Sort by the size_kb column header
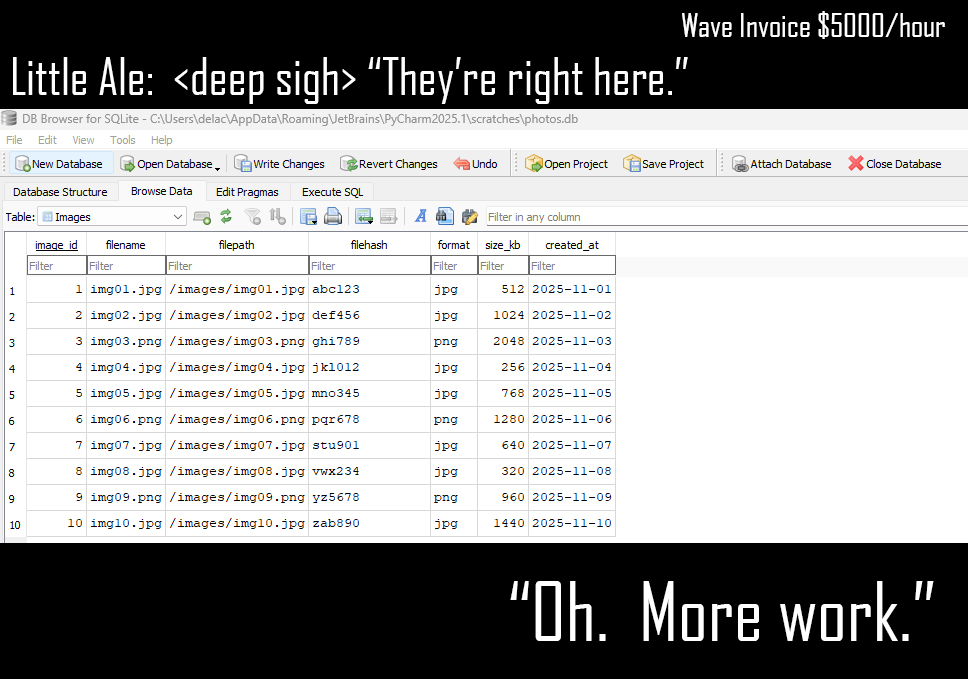This screenshot has height=679, width=968. pyautogui.click(x=502, y=245)
